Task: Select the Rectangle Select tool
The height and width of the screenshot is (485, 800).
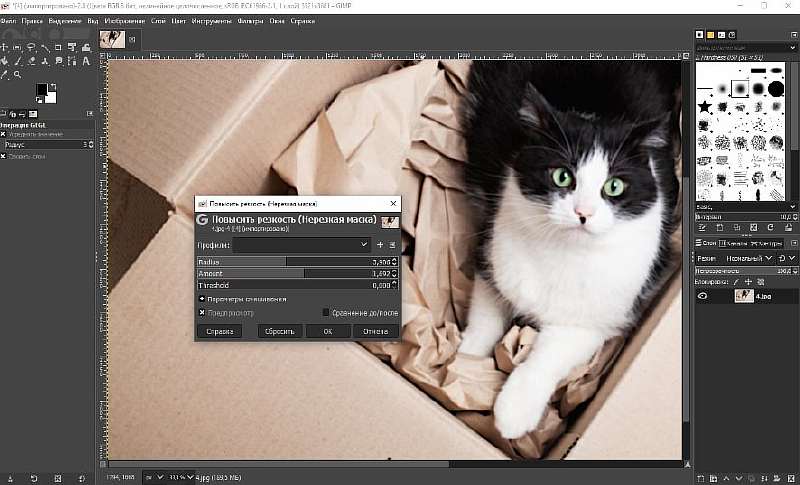Action: click(x=17, y=47)
